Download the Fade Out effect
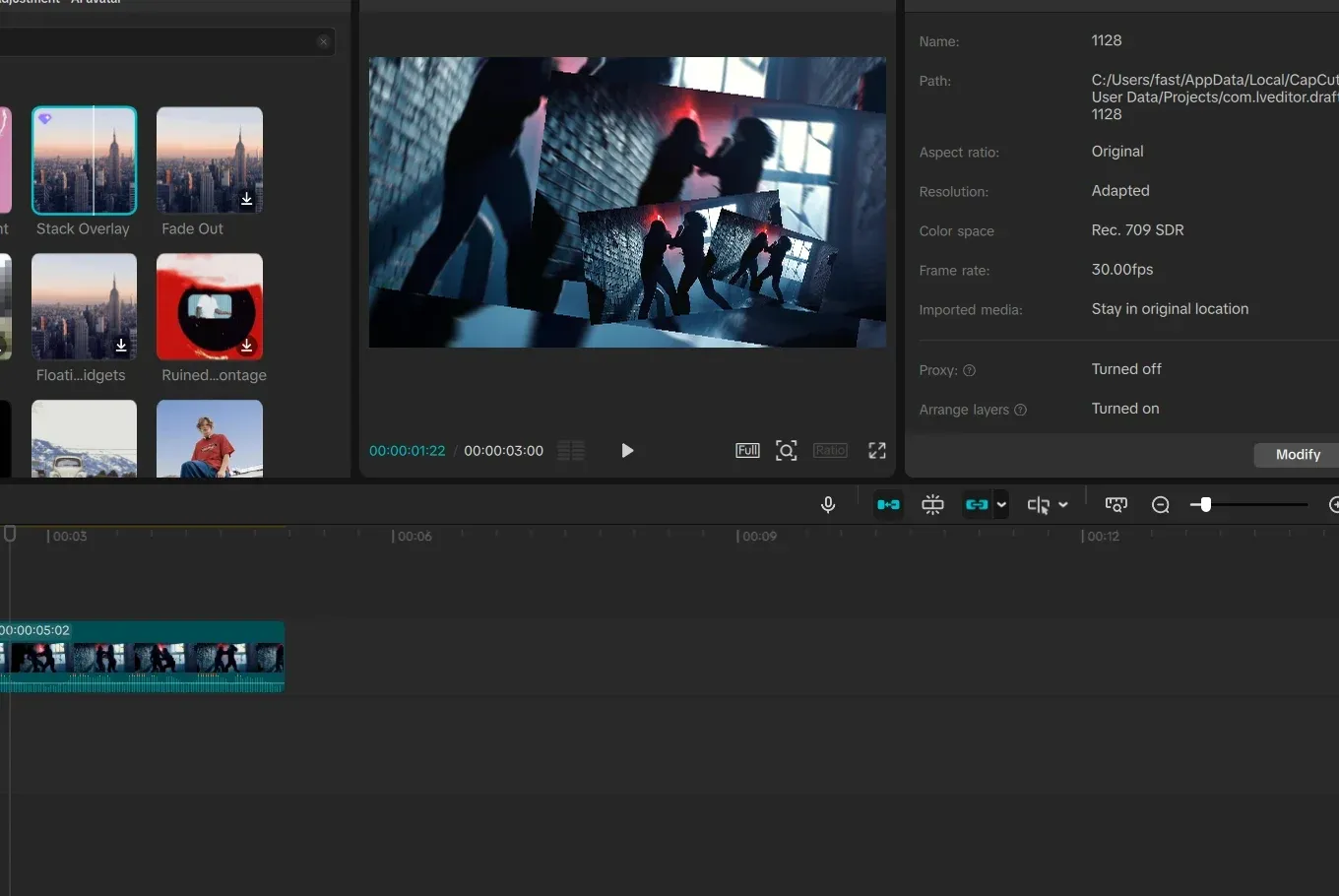The width and height of the screenshot is (1339, 896). (x=246, y=199)
